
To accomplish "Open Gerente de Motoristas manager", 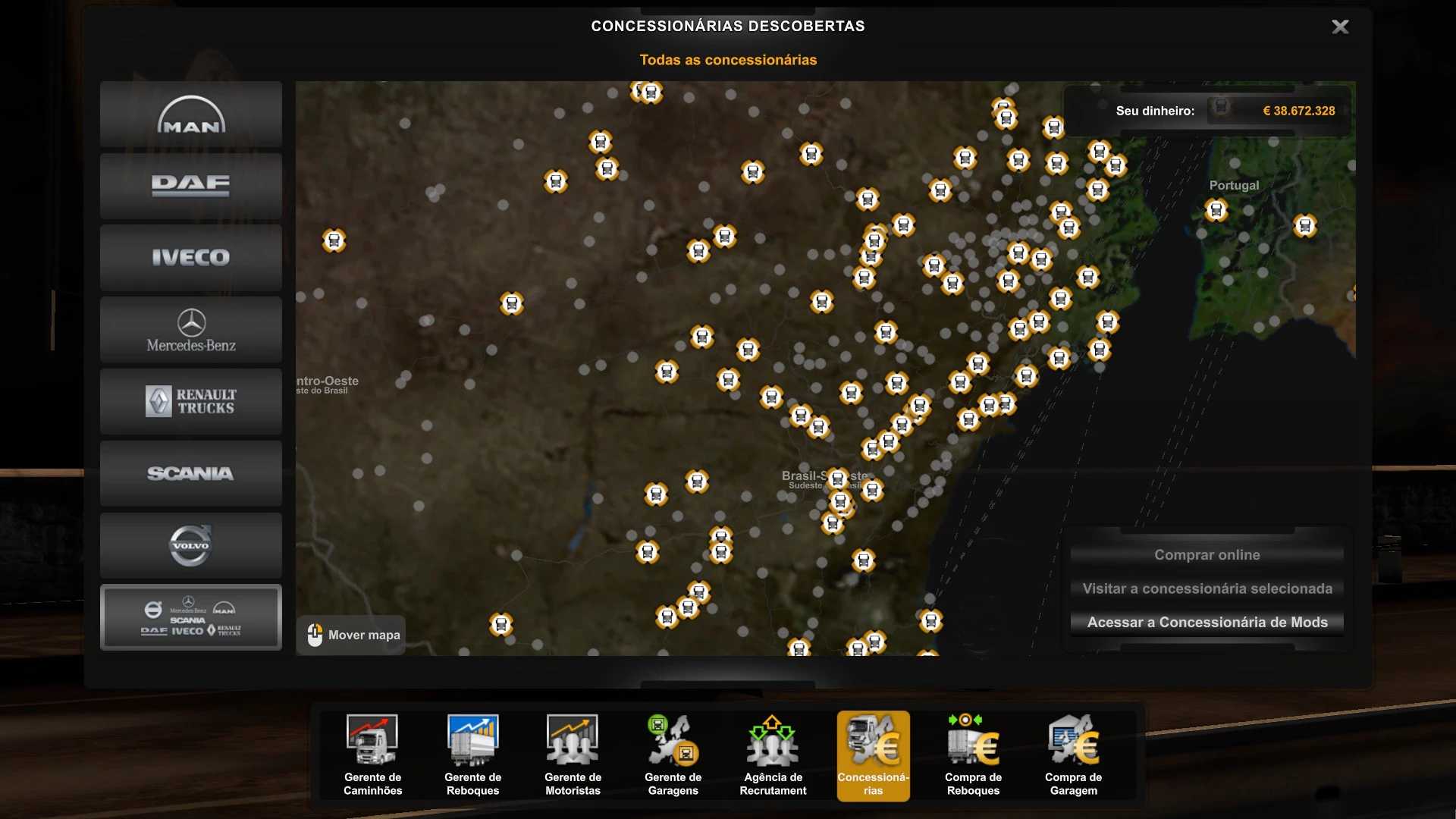I will [x=573, y=755].
